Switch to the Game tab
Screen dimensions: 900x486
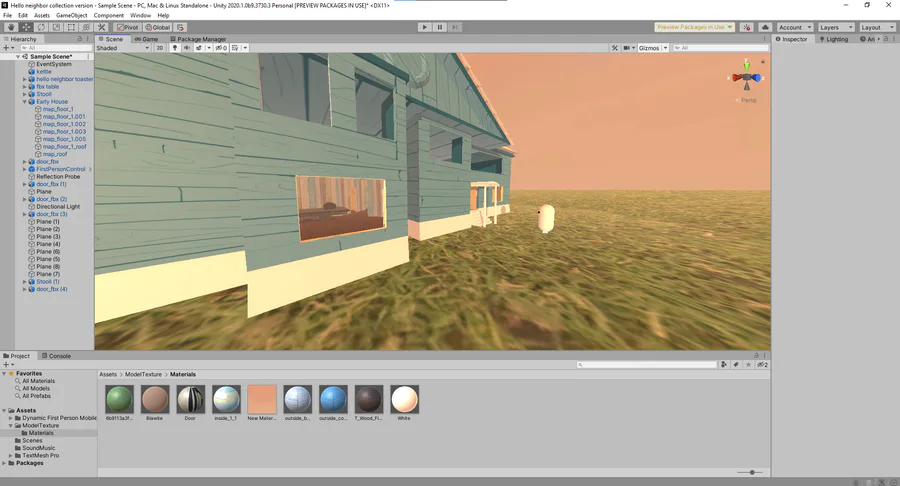(x=146, y=39)
